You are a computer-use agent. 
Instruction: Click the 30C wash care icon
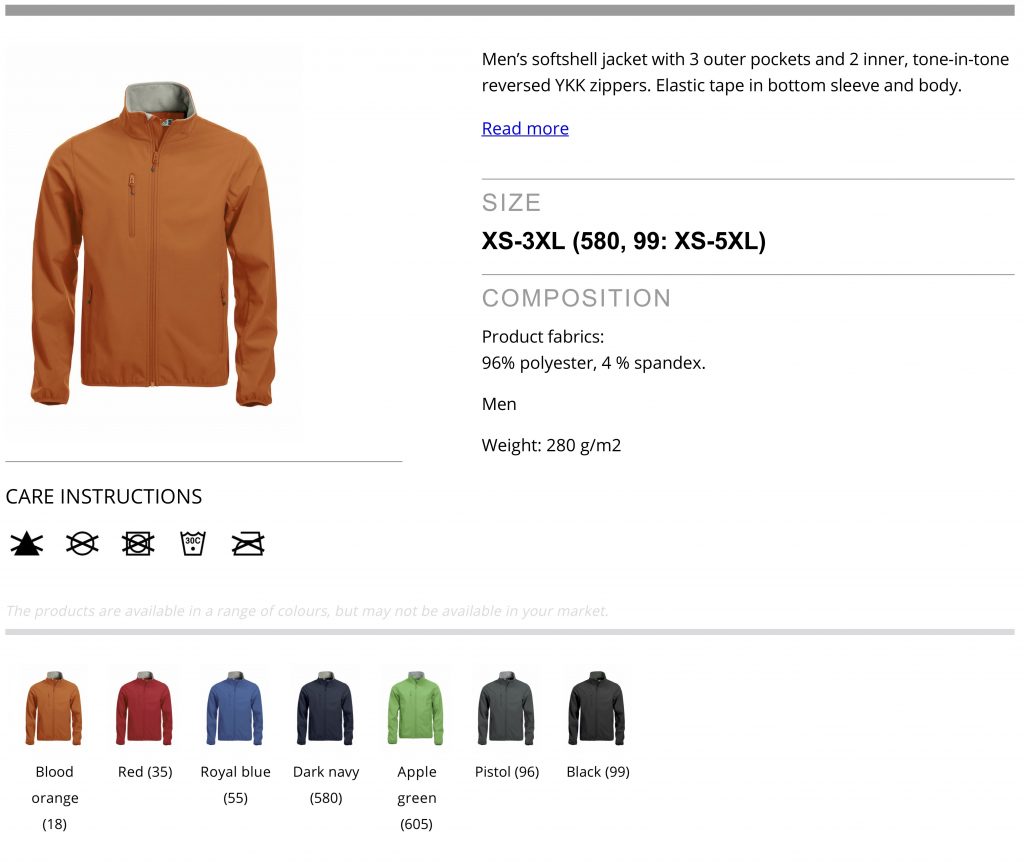pos(193,544)
